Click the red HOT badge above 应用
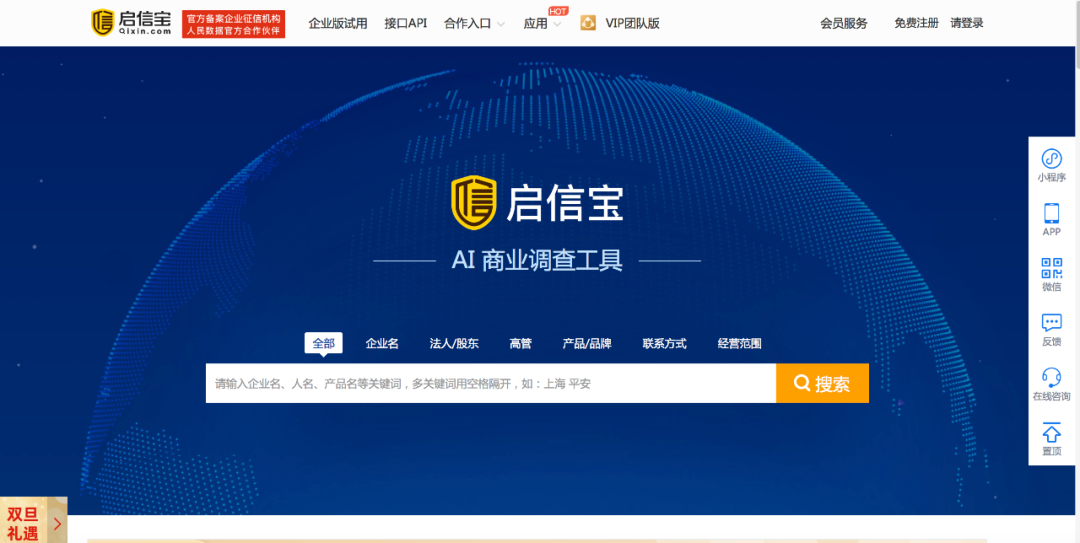This screenshot has height=543, width=1080. tap(557, 11)
